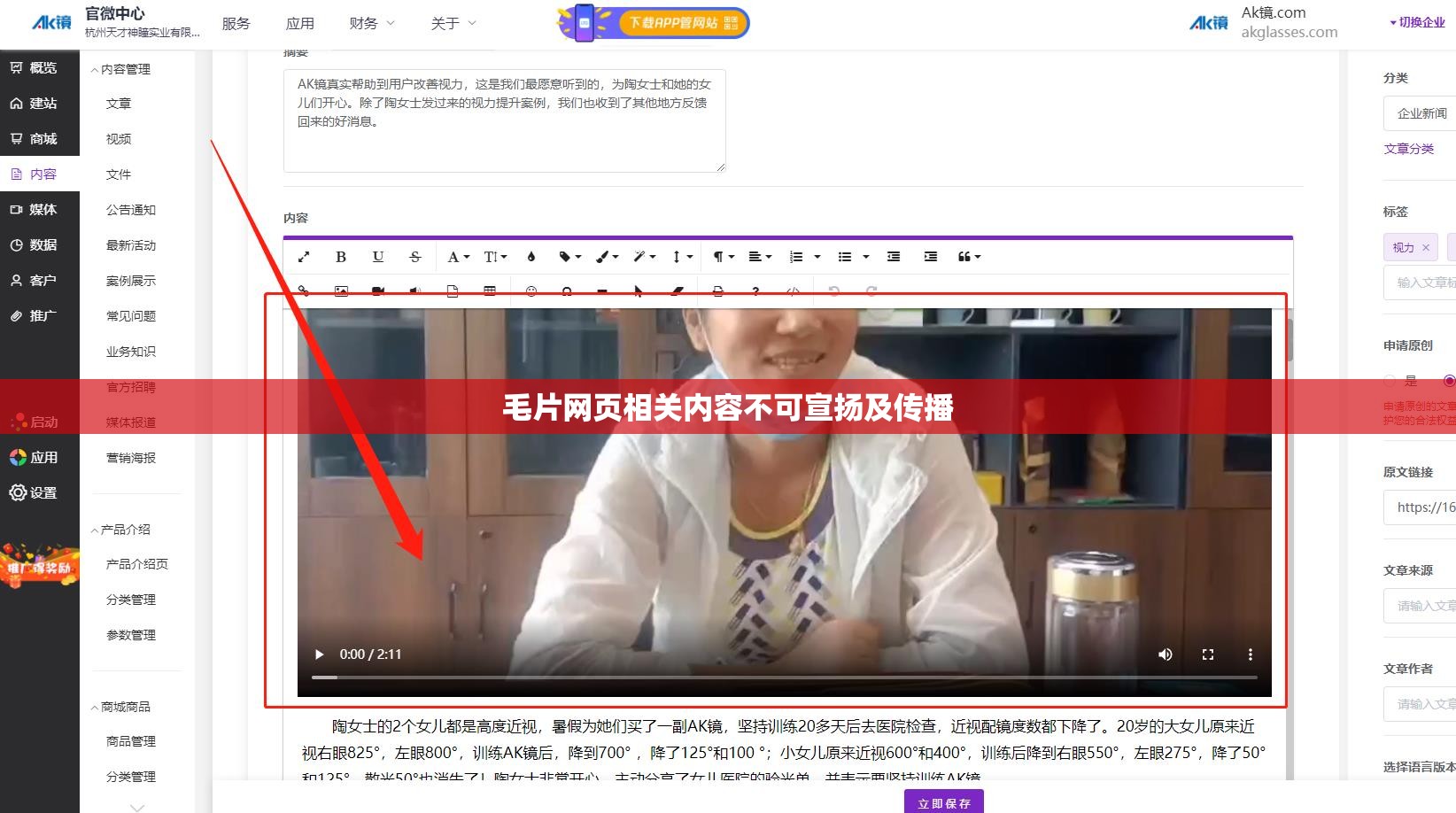Open font size dropdown (TI)
The height and width of the screenshot is (813, 1456).
pos(495,257)
